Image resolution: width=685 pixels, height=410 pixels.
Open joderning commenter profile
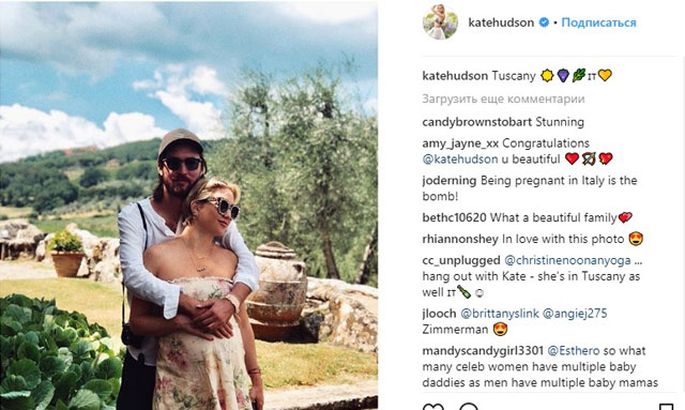click(449, 180)
